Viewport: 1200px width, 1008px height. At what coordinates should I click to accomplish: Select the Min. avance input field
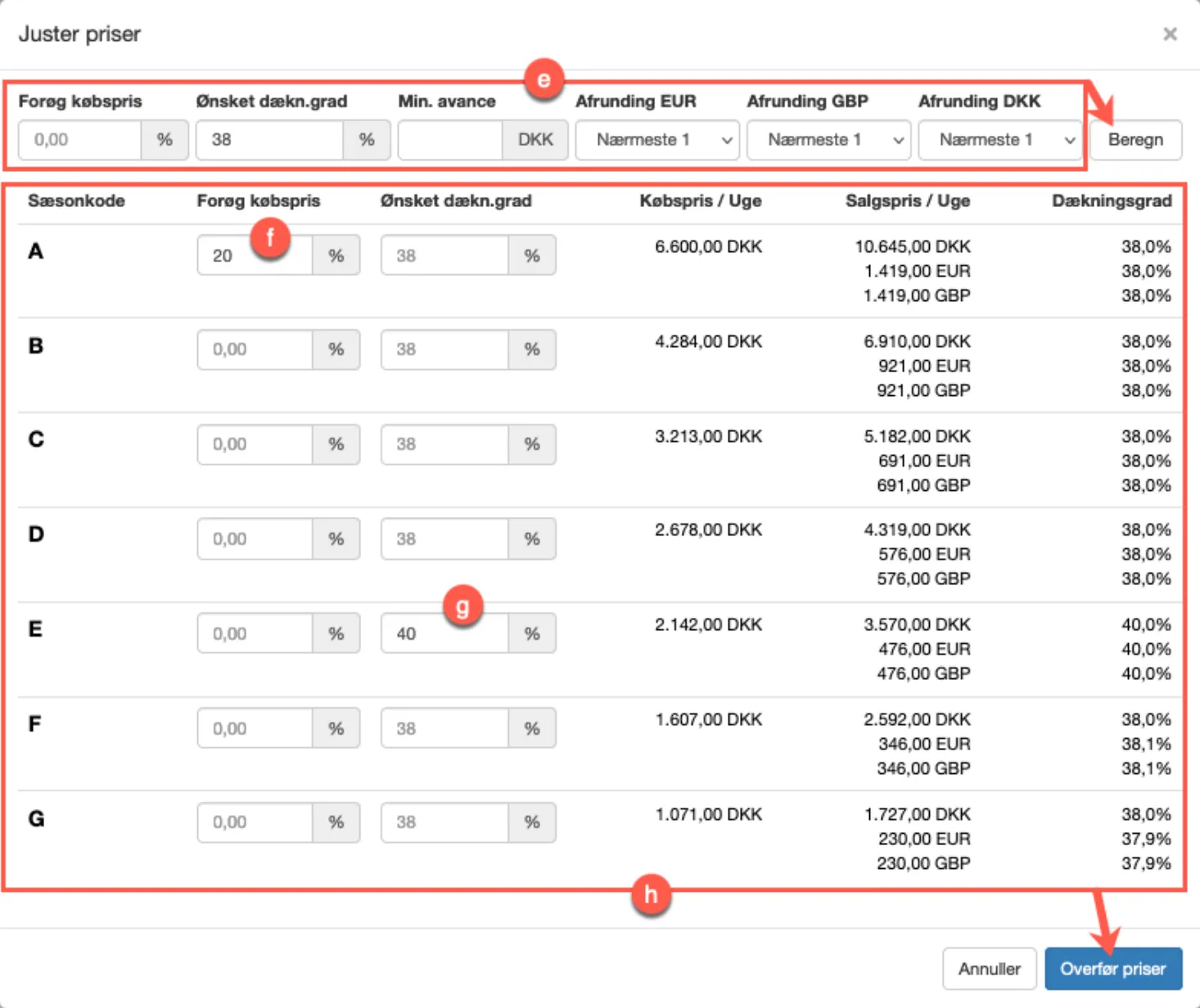[449, 140]
